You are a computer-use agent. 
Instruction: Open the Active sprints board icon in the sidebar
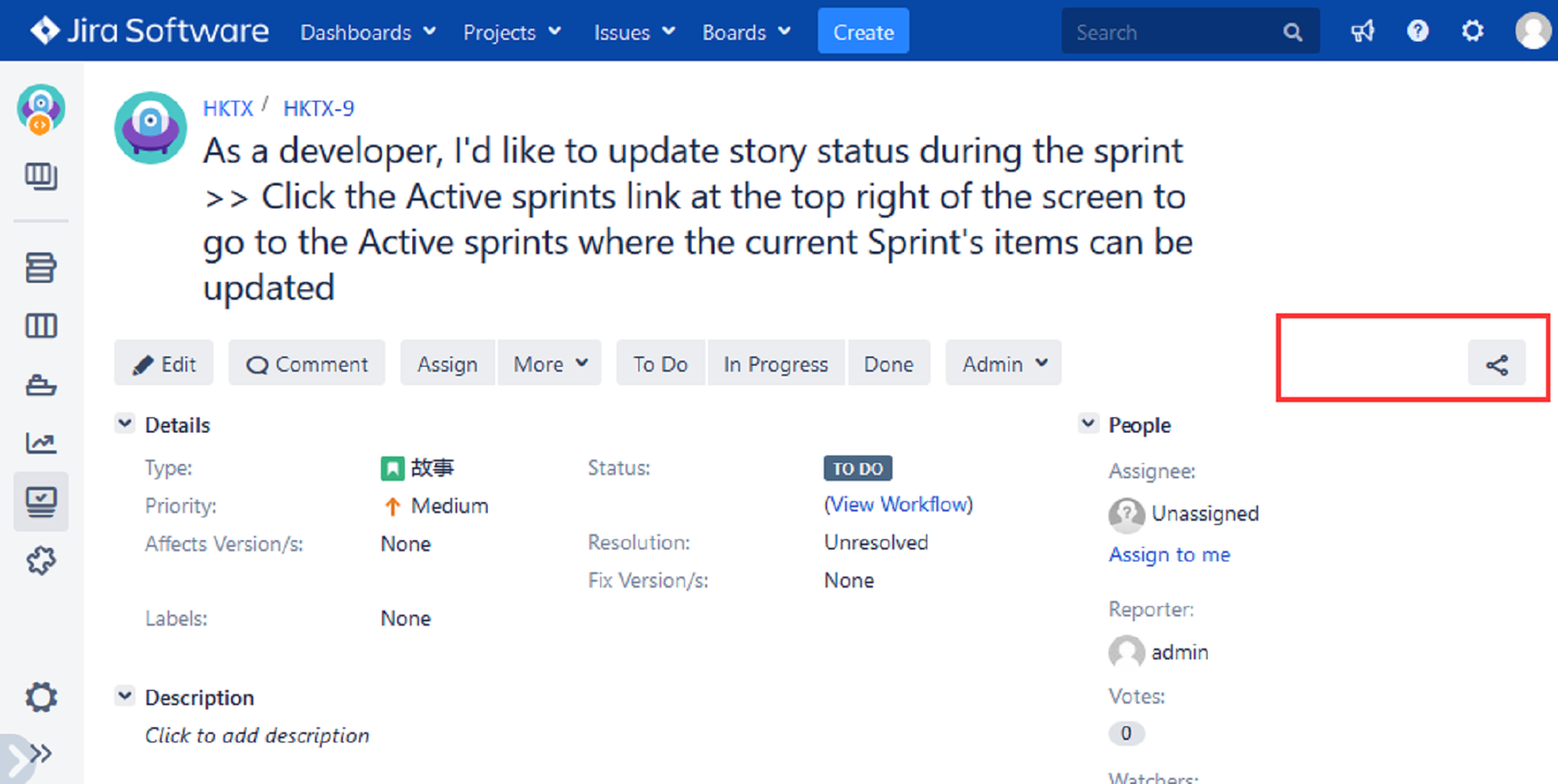41,326
